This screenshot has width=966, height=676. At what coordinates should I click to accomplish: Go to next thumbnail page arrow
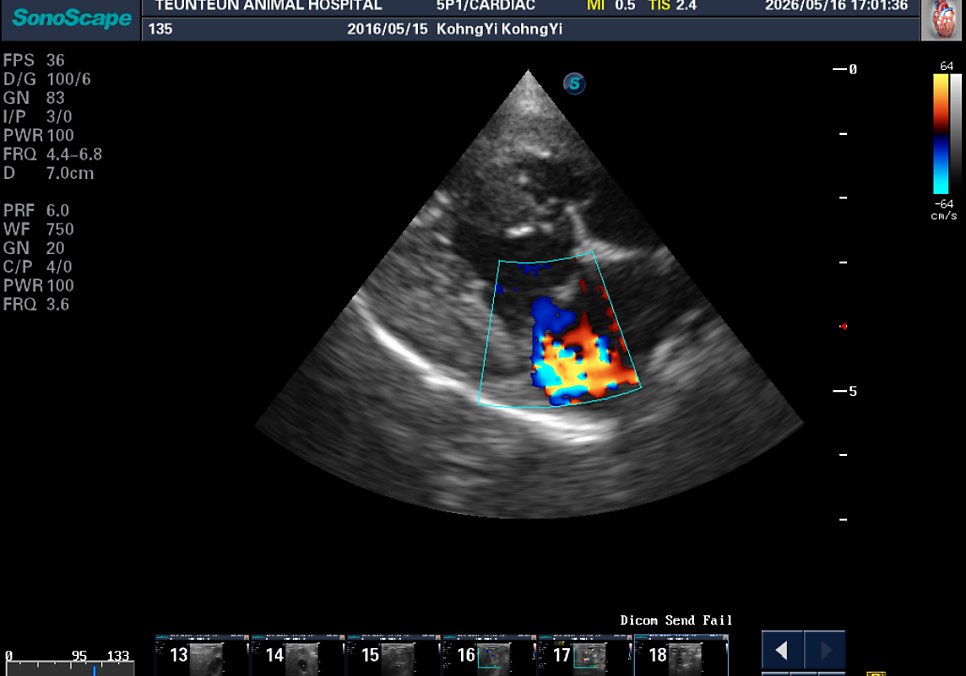pyautogui.click(x=825, y=650)
